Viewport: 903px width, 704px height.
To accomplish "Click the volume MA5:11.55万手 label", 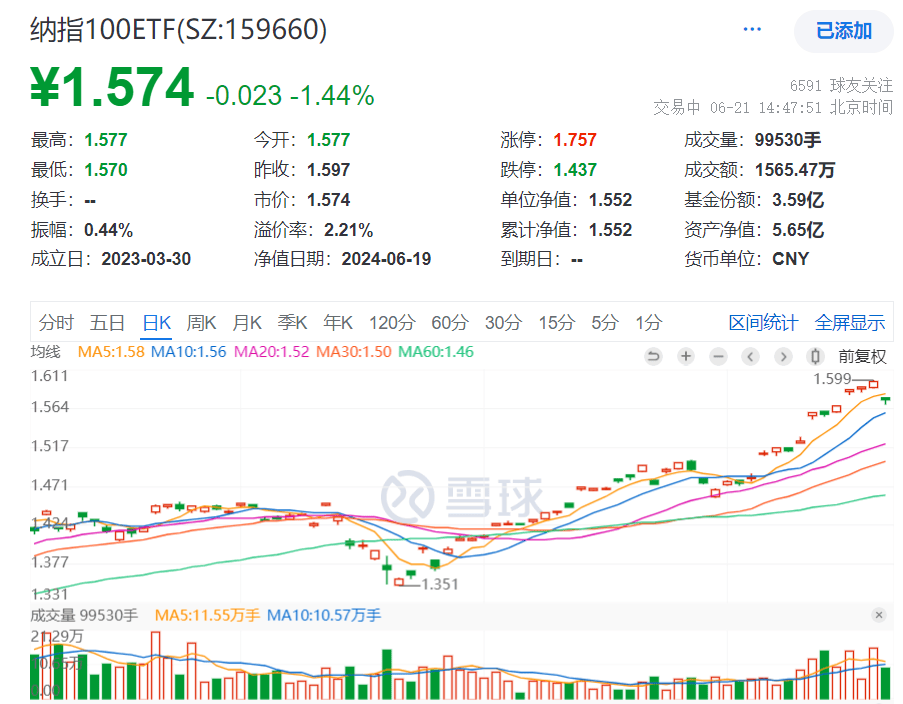I will pyautogui.click(x=207, y=615).
